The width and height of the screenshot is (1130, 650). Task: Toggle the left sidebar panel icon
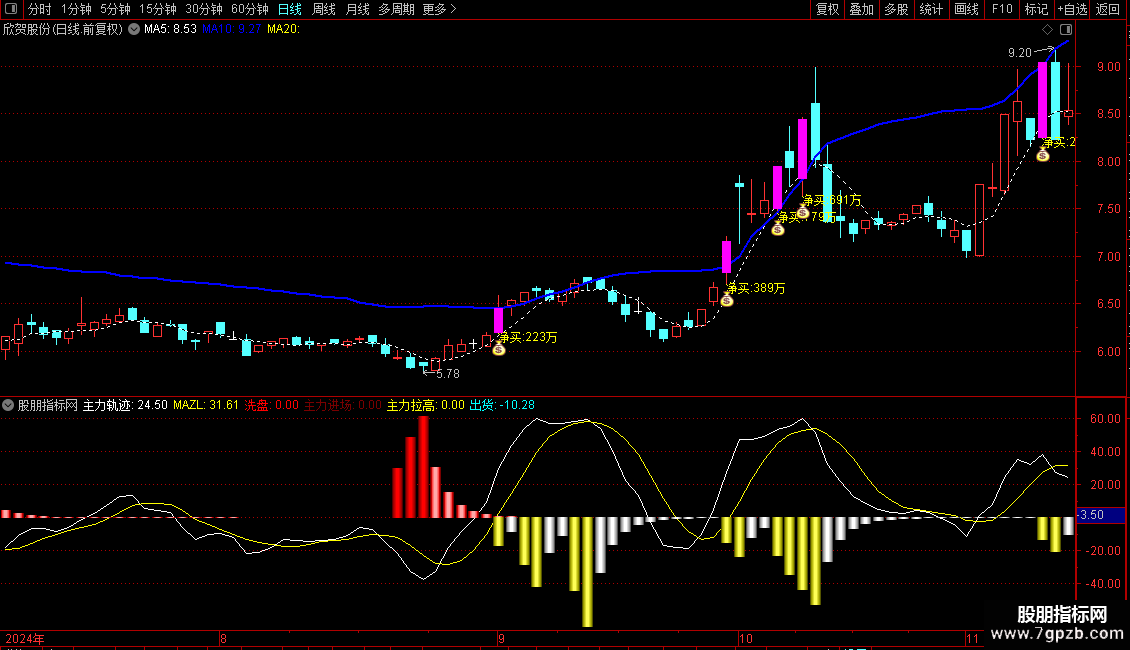pos(11,9)
